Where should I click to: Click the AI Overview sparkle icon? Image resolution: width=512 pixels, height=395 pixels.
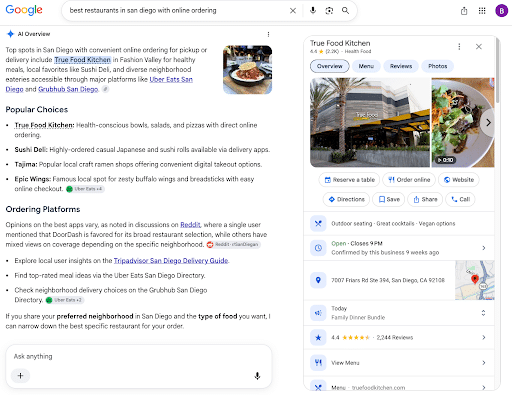click(10, 34)
